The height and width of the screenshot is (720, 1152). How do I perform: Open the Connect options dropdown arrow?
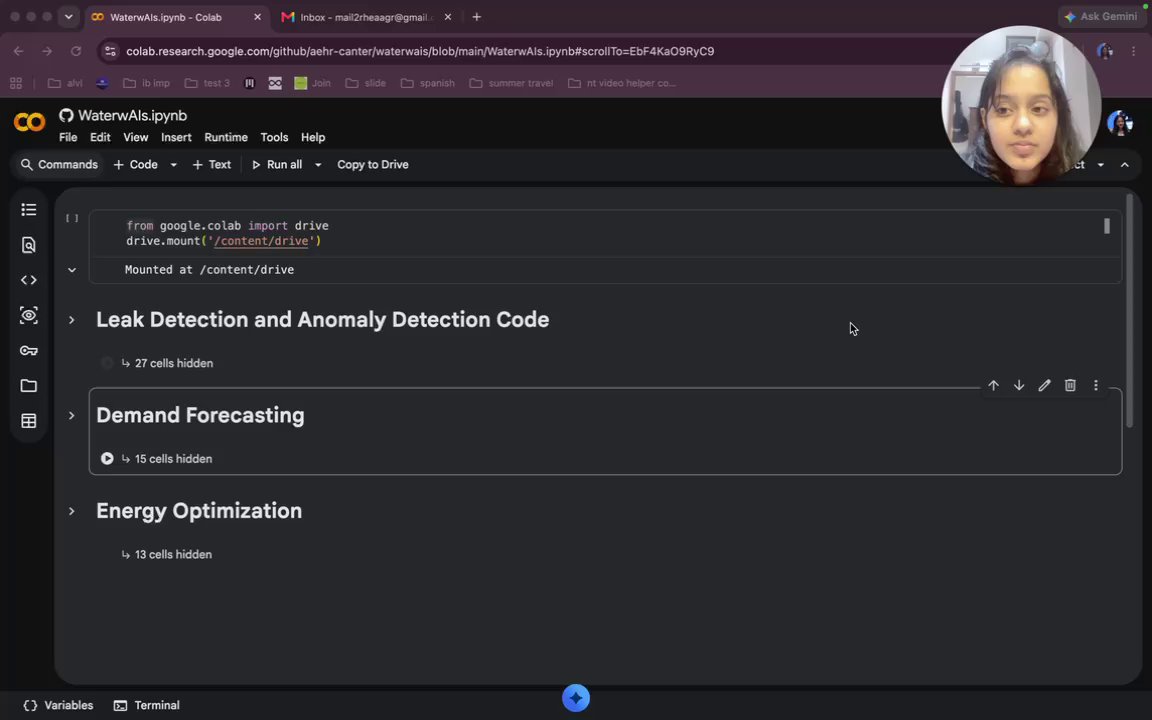[1101, 165]
